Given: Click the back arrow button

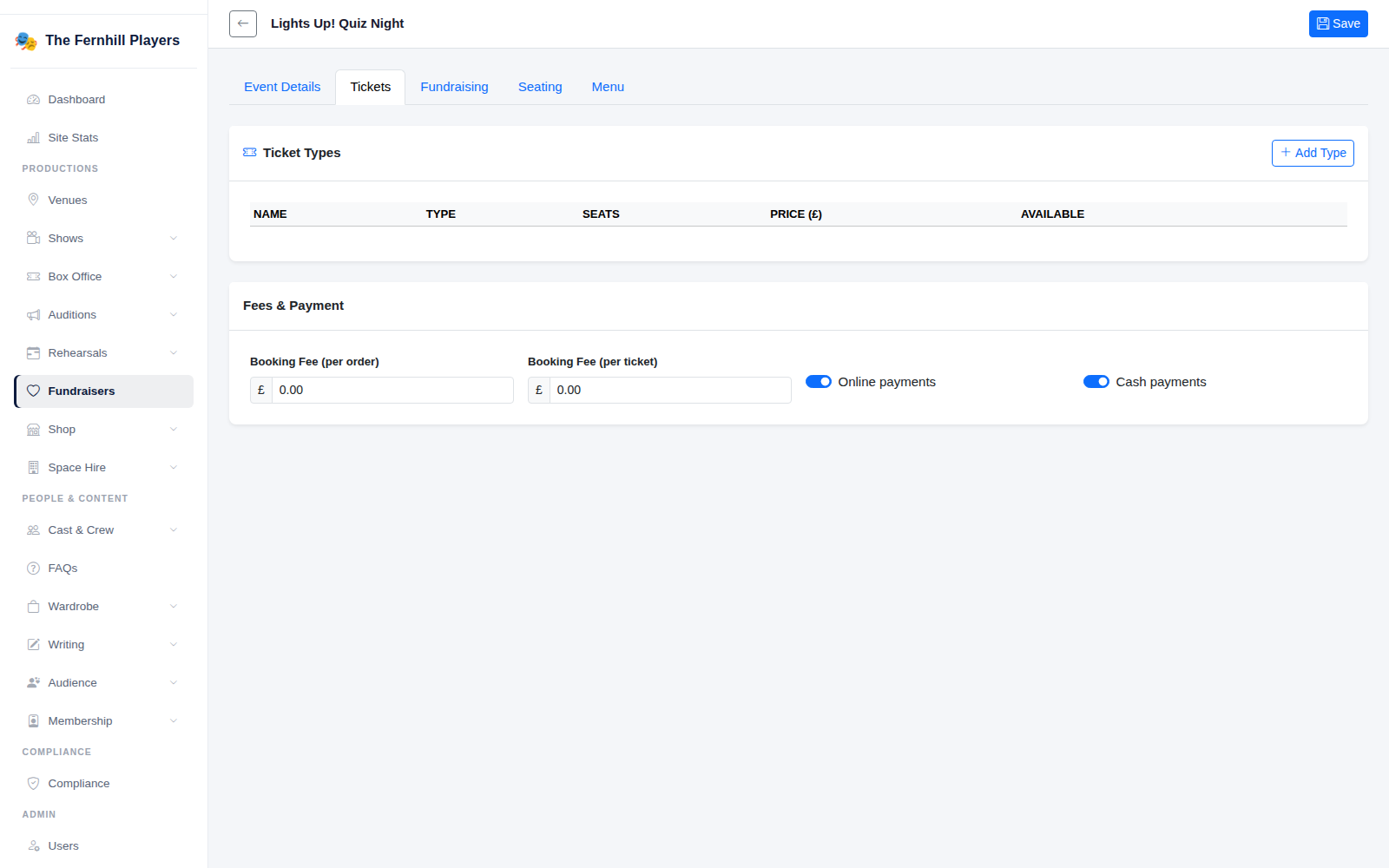Looking at the screenshot, I should tap(243, 23).
